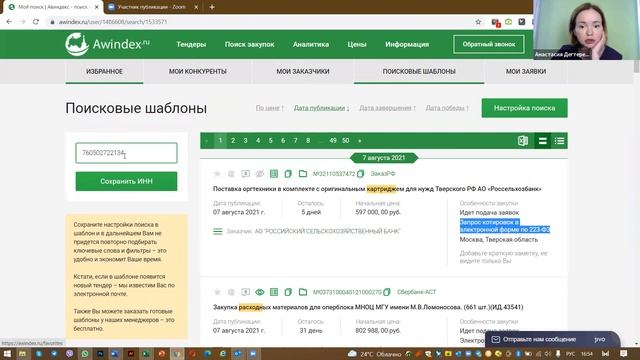The image size is (640, 360).
Task: Open table icon on Россельхозбанк tender
Action: [274, 174]
